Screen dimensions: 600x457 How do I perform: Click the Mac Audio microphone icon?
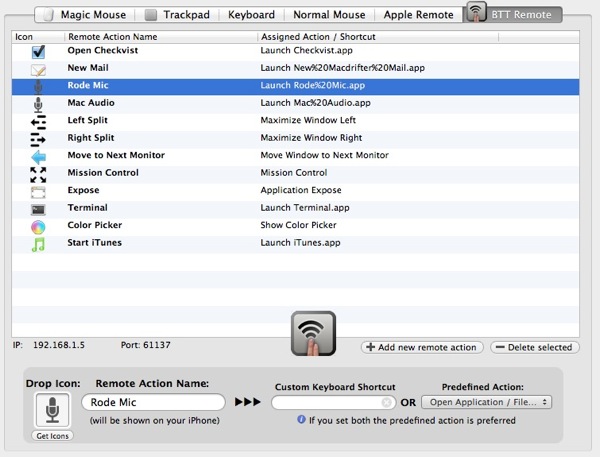tap(38, 104)
